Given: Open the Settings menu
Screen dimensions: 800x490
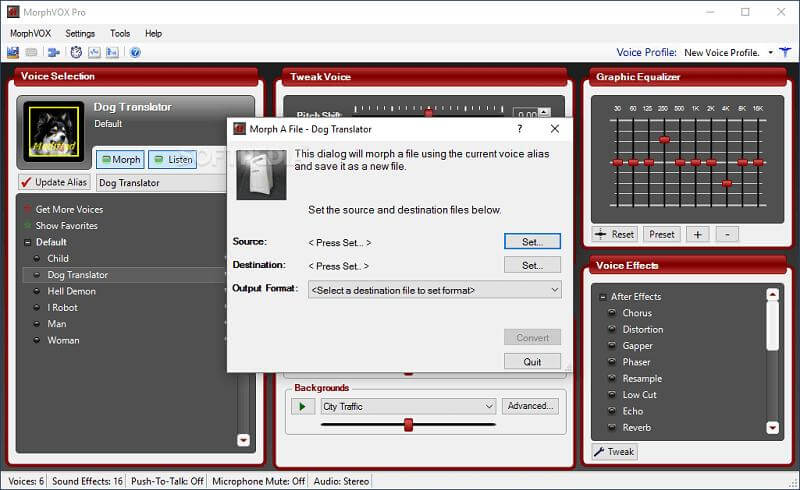Looking at the screenshot, I should [x=80, y=33].
